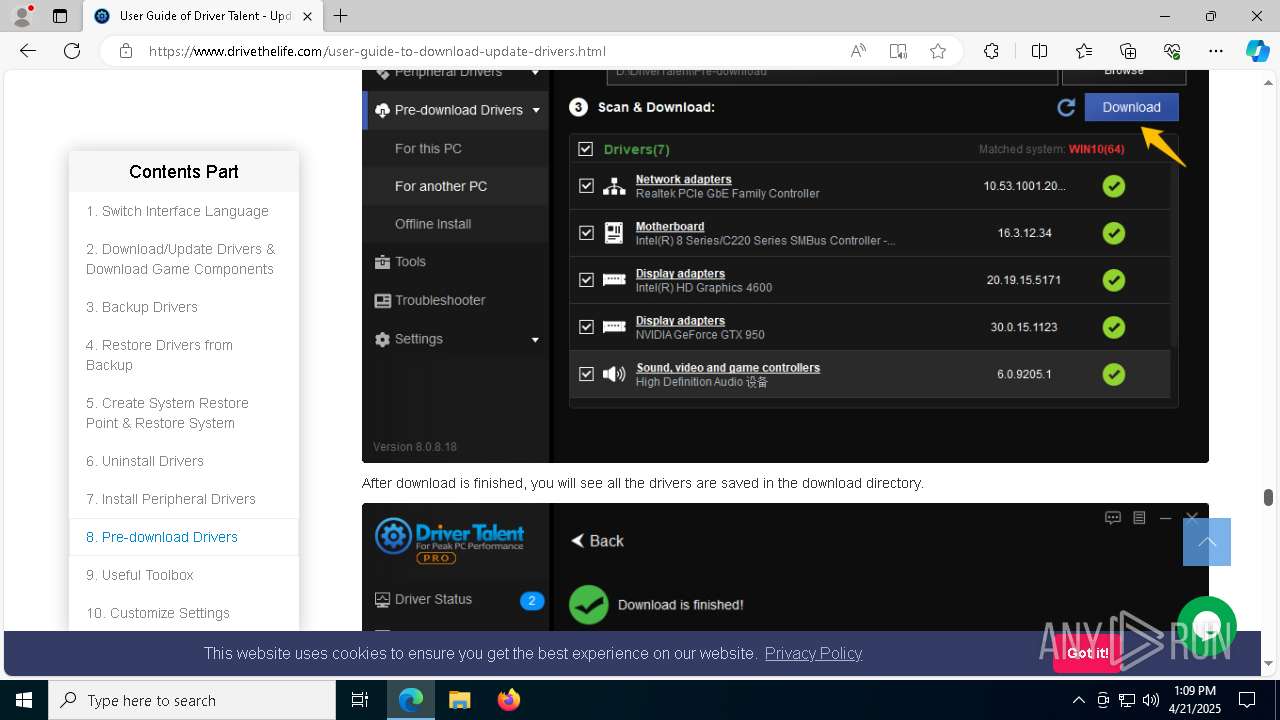1280x720 pixels.
Task: Go back to previous page
Action: click(28, 51)
